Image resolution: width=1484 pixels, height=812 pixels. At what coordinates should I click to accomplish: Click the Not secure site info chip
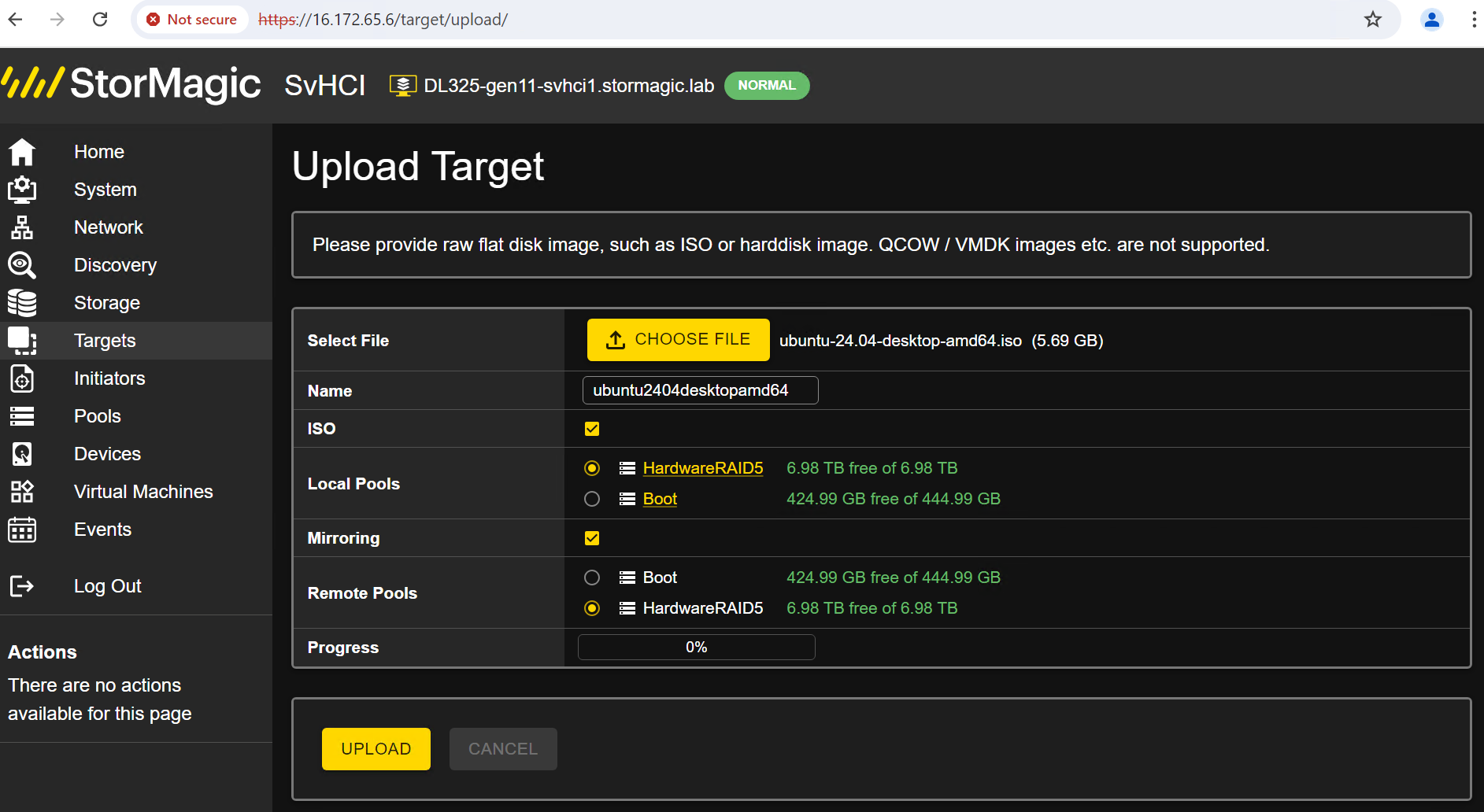192,20
